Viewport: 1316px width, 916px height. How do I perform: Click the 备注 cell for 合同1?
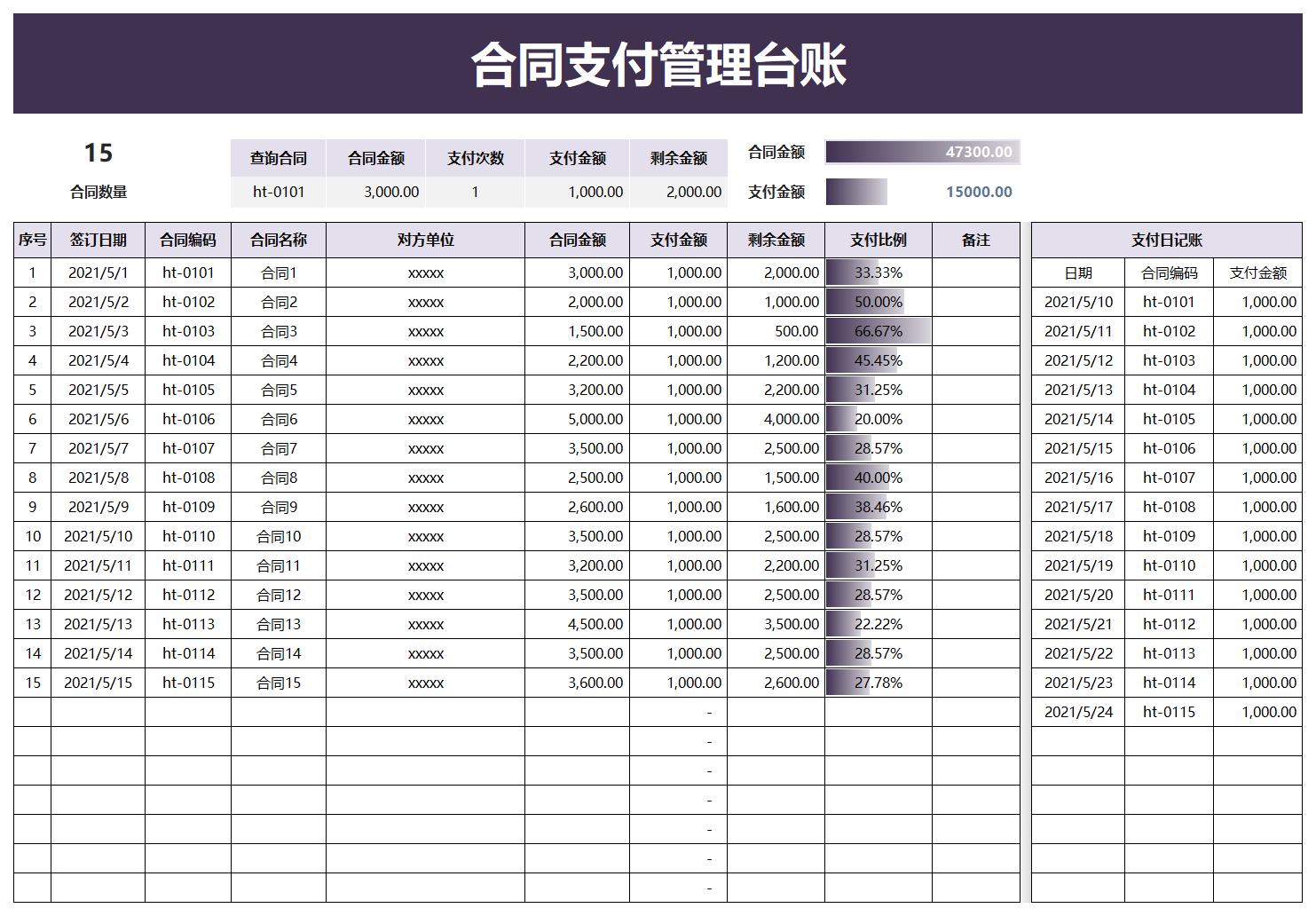976,272
